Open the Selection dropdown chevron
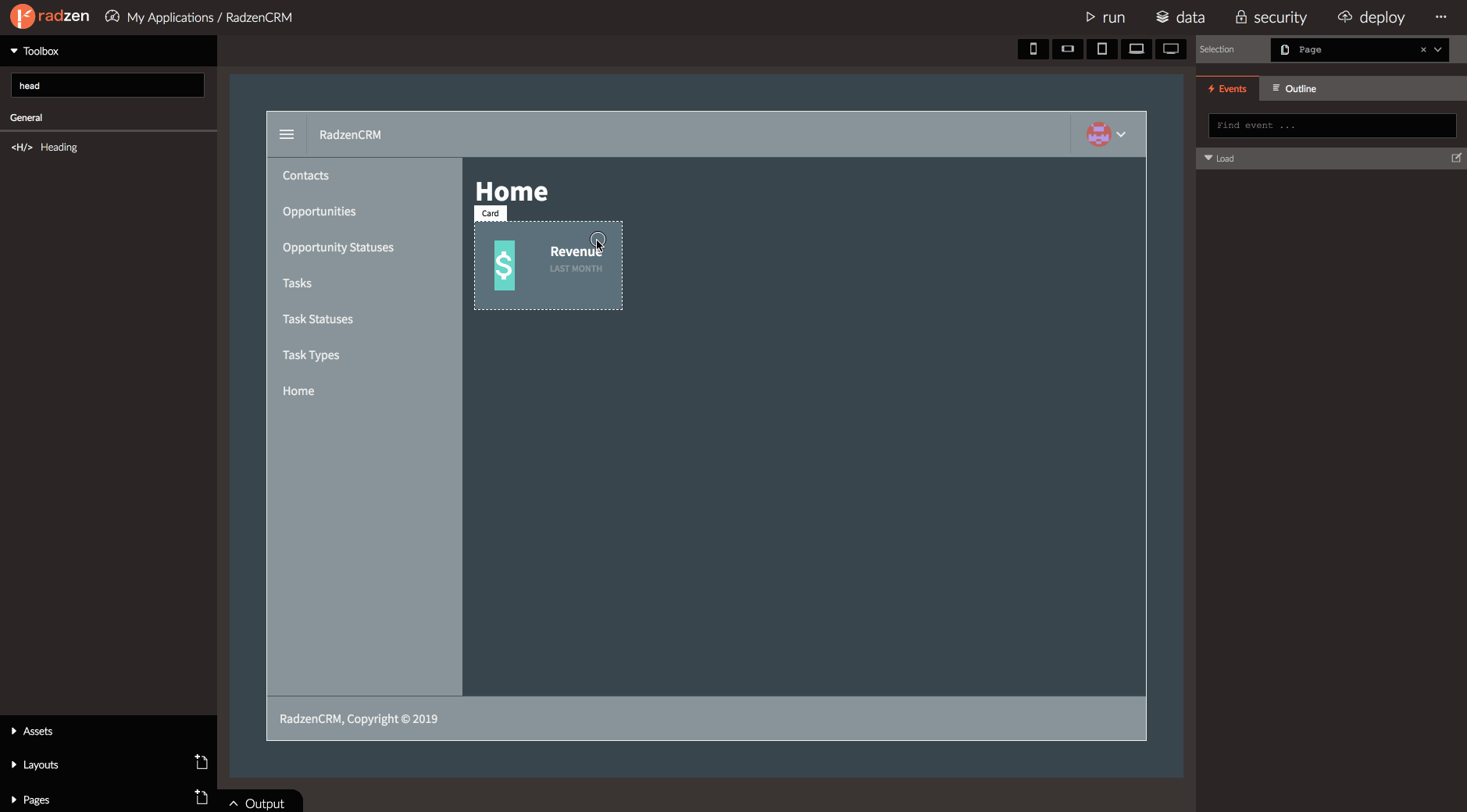The image size is (1467, 812). pos(1438,50)
